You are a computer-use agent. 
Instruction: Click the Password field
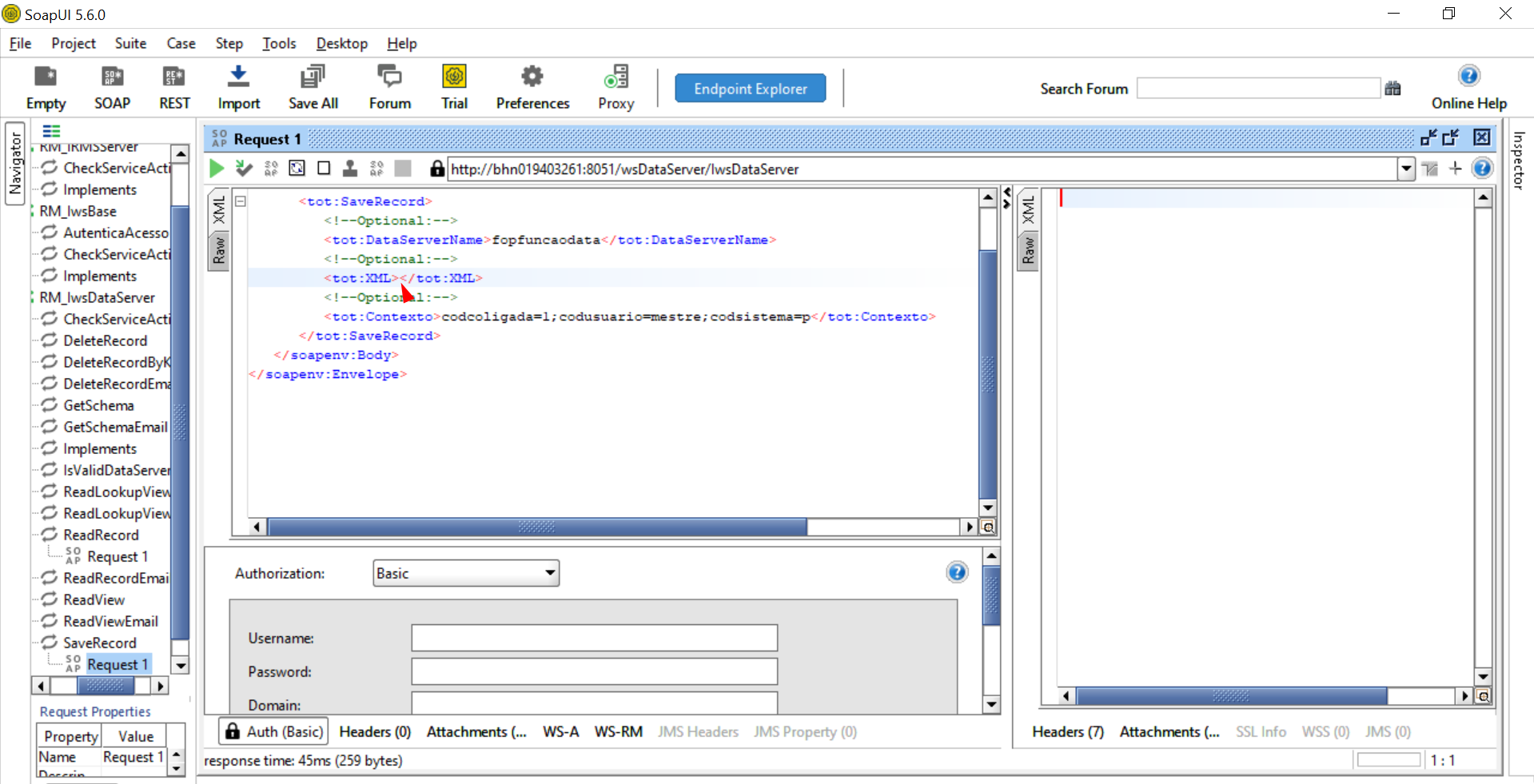coord(594,671)
